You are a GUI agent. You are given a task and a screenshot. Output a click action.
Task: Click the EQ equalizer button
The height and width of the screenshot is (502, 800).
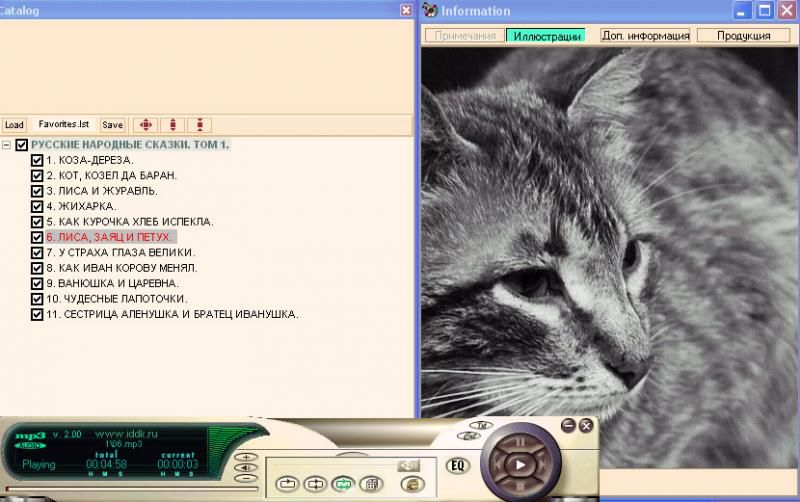[x=458, y=466]
